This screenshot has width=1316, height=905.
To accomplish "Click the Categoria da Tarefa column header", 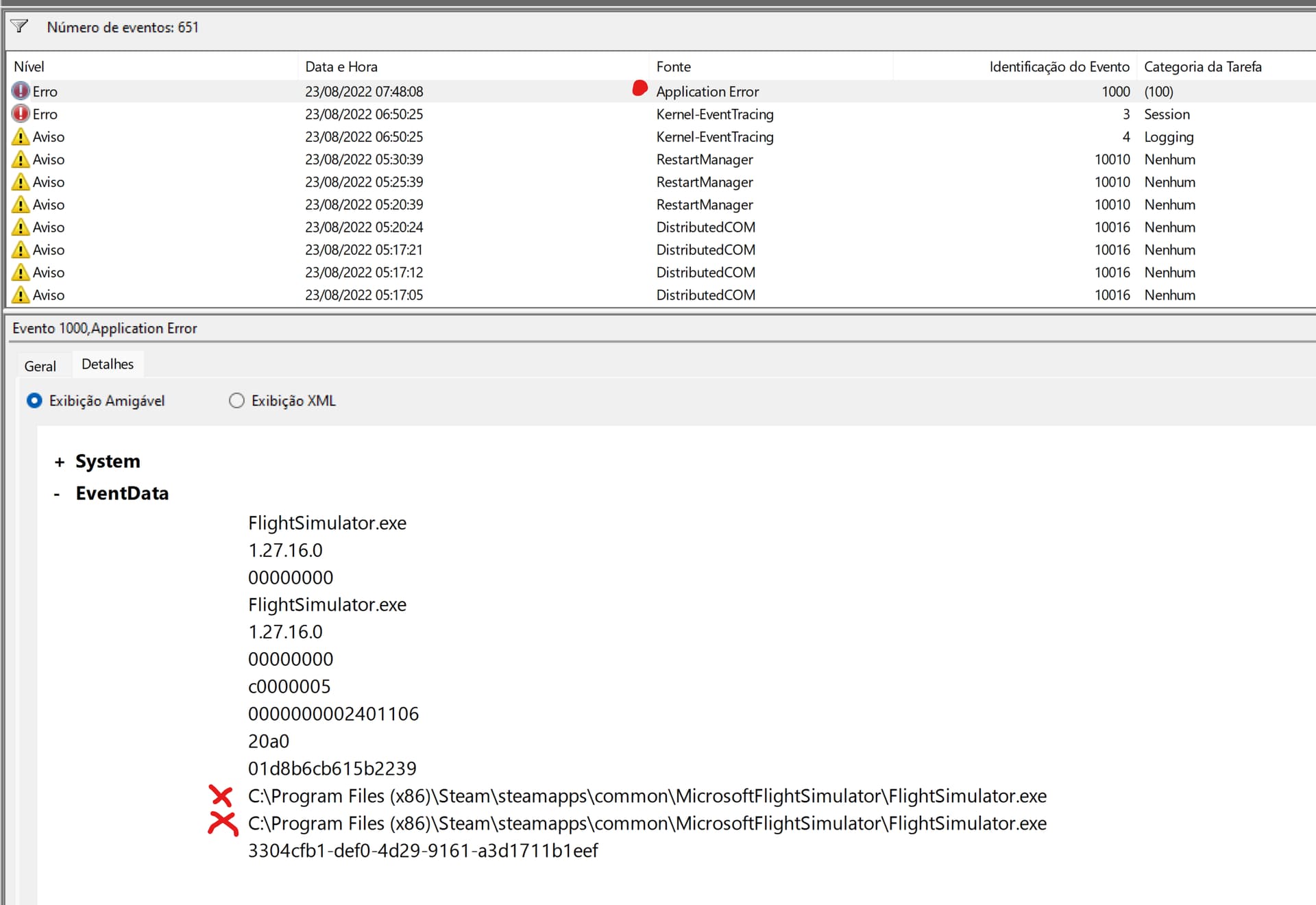I will (1203, 66).
